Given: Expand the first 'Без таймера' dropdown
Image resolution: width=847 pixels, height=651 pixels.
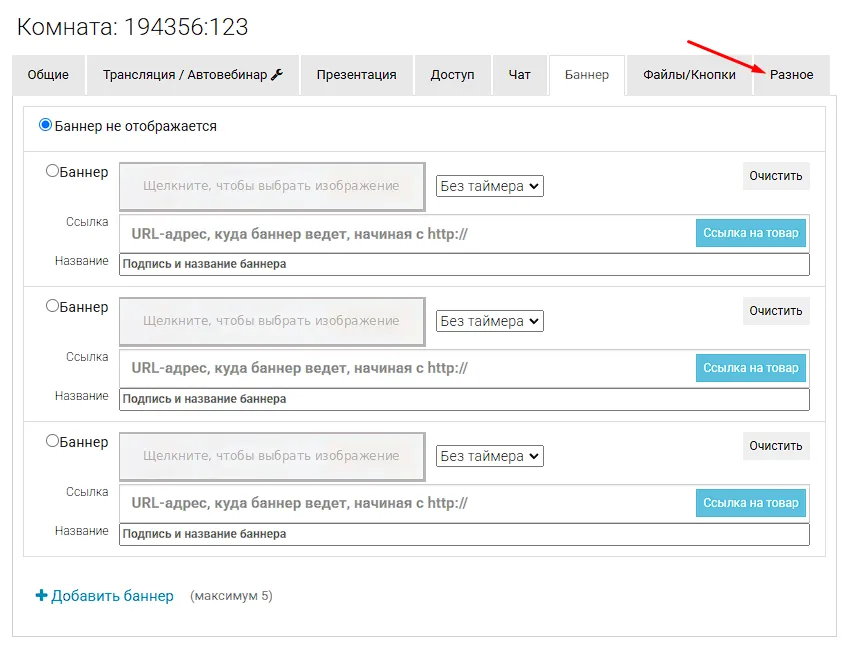Looking at the screenshot, I should tap(490, 186).
